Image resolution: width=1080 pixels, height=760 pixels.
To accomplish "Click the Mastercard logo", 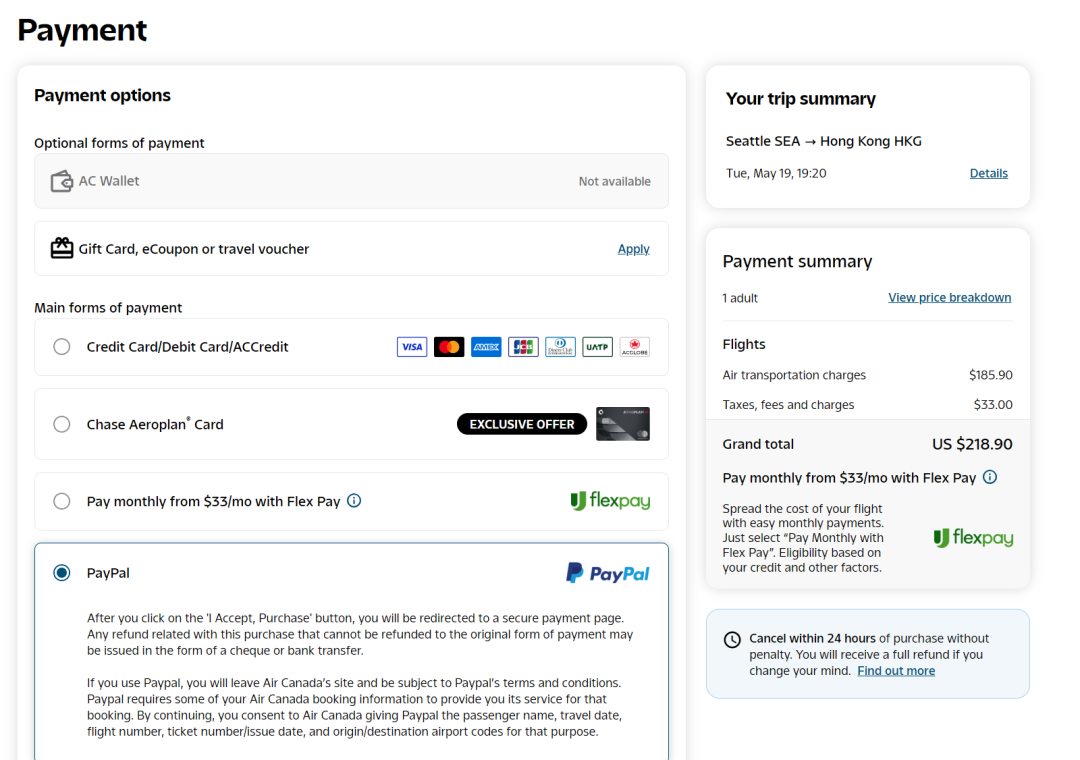I will pos(449,347).
